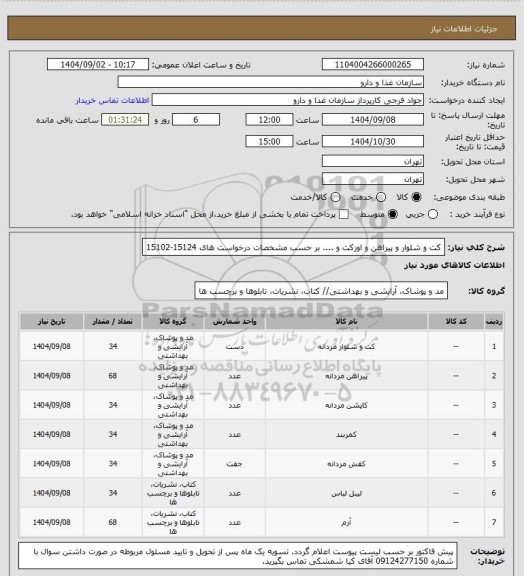The height and width of the screenshot is (576, 524).
Task: Click the گروه کالا table column header
Action: tap(173, 321)
